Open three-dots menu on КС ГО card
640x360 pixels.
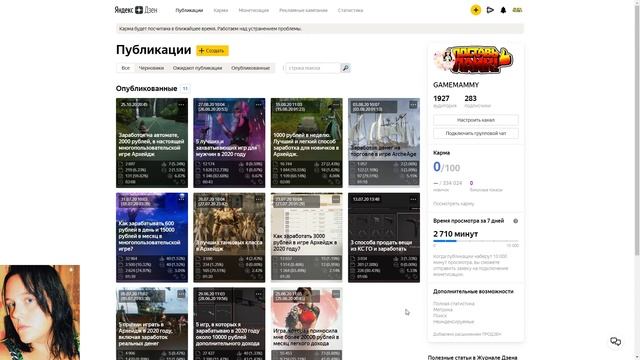413,199
